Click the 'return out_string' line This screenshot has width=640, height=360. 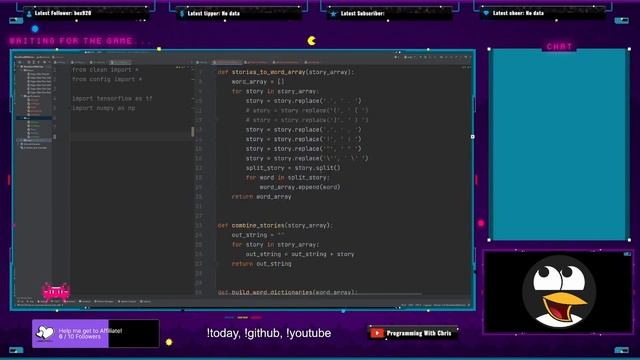tap(261, 264)
